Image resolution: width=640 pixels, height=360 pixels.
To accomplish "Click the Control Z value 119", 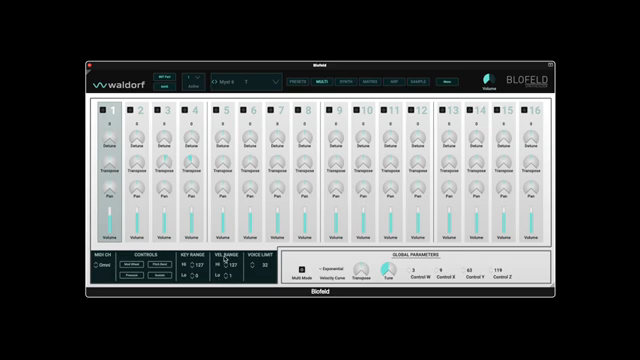I will [498, 270].
